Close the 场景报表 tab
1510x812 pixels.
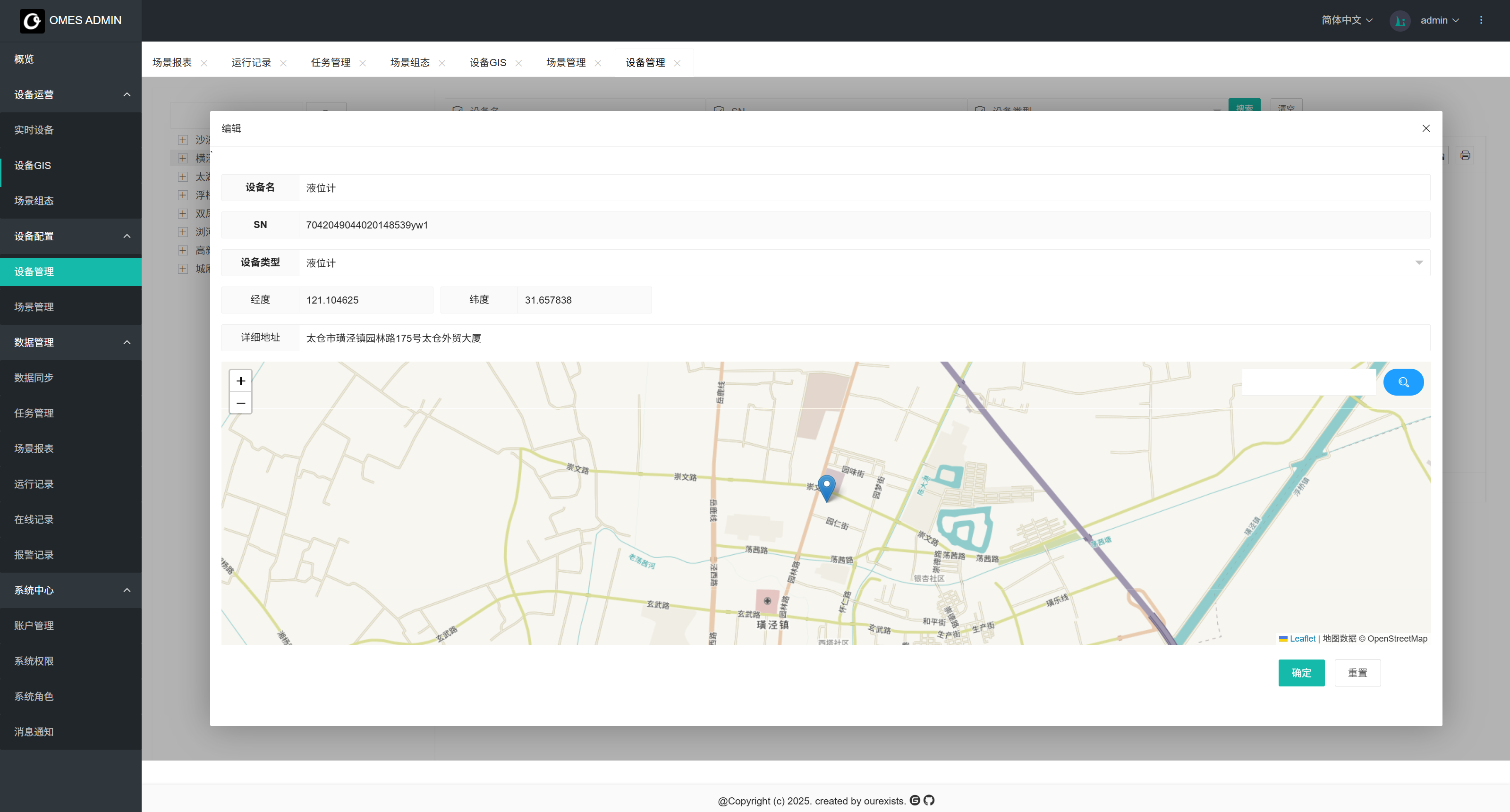point(204,63)
